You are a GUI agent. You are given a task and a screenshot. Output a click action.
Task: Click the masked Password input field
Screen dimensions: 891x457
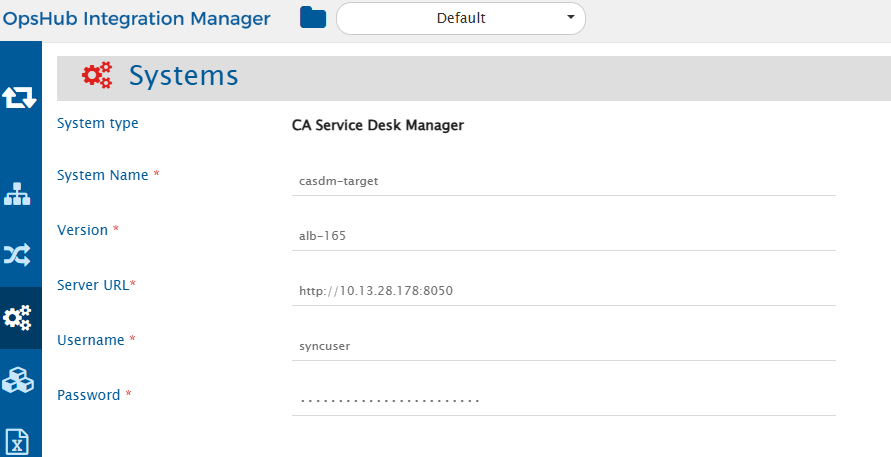pos(563,400)
